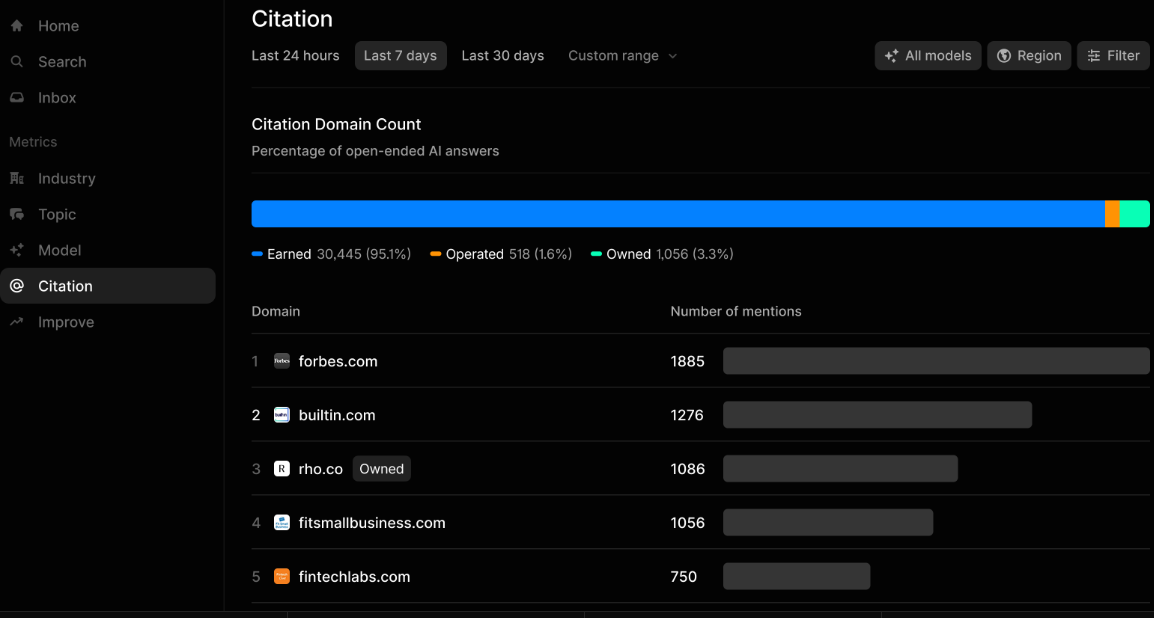Click the builtin.com domain link
Screen dimensions: 1154x618
337,415
